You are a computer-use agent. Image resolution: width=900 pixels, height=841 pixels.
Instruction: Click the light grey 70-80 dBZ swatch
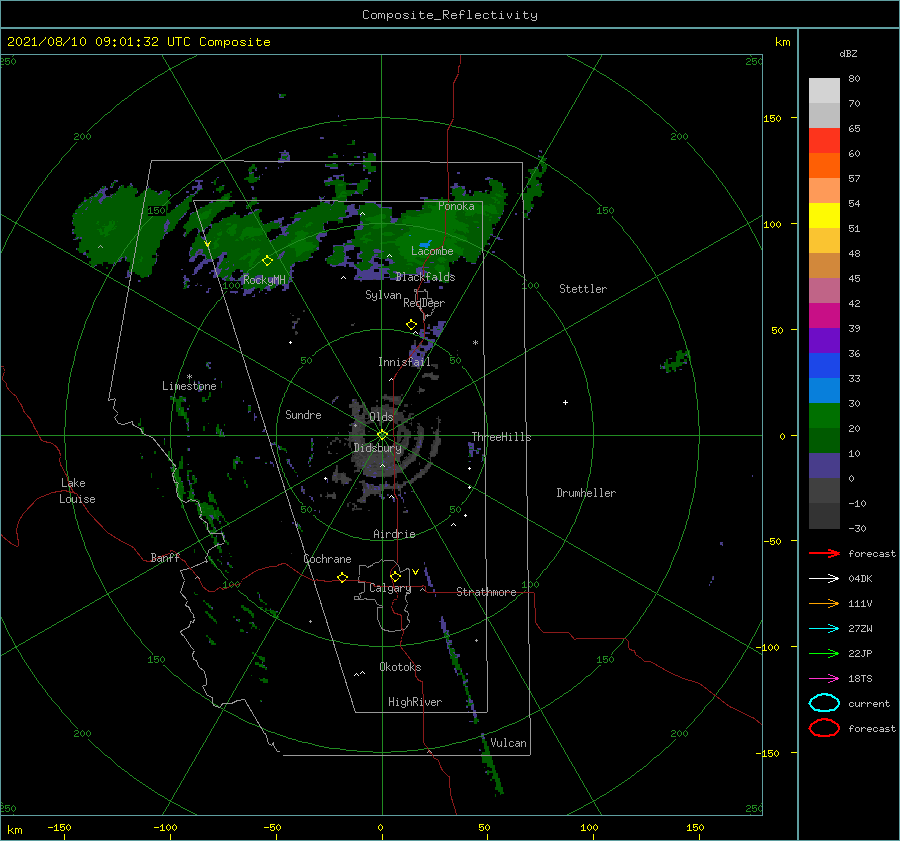click(x=824, y=91)
